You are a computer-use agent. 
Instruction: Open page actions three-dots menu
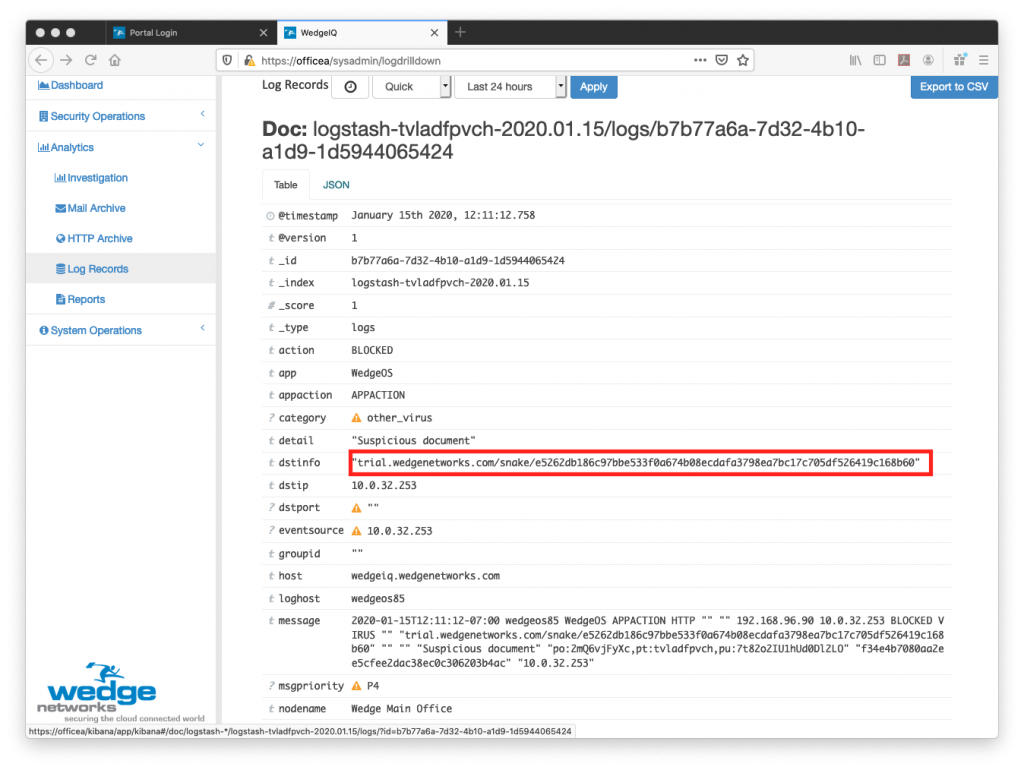[700, 60]
